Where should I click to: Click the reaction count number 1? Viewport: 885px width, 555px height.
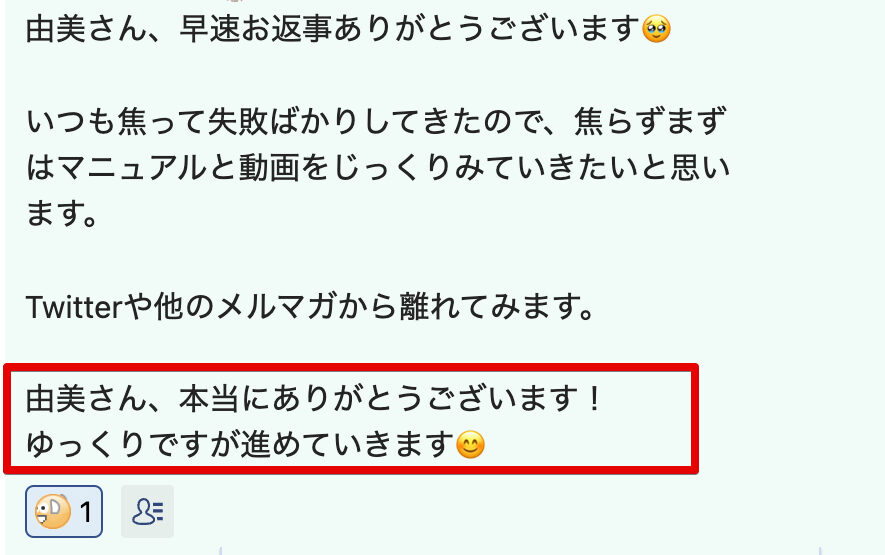(86, 513)
